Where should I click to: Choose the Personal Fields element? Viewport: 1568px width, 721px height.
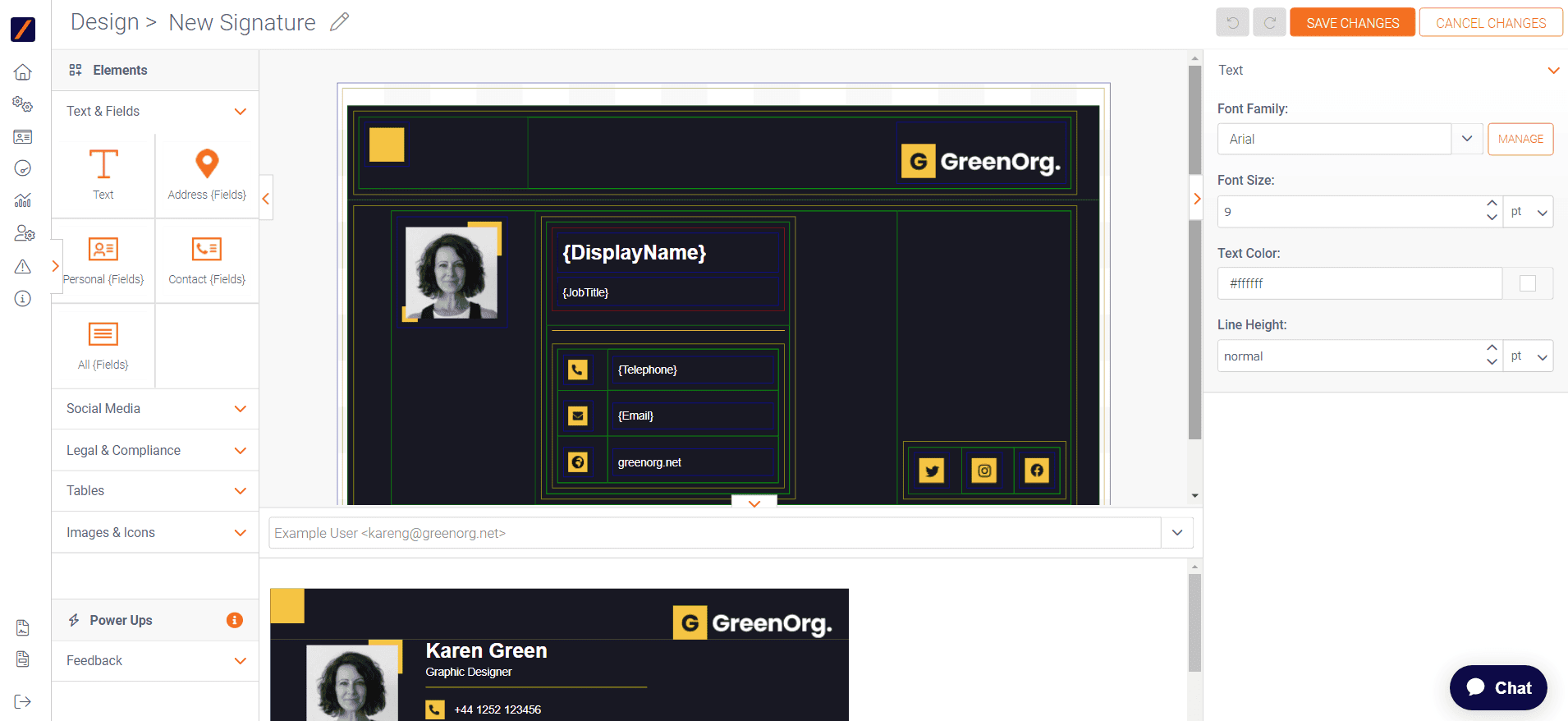[x=103, y=250]
